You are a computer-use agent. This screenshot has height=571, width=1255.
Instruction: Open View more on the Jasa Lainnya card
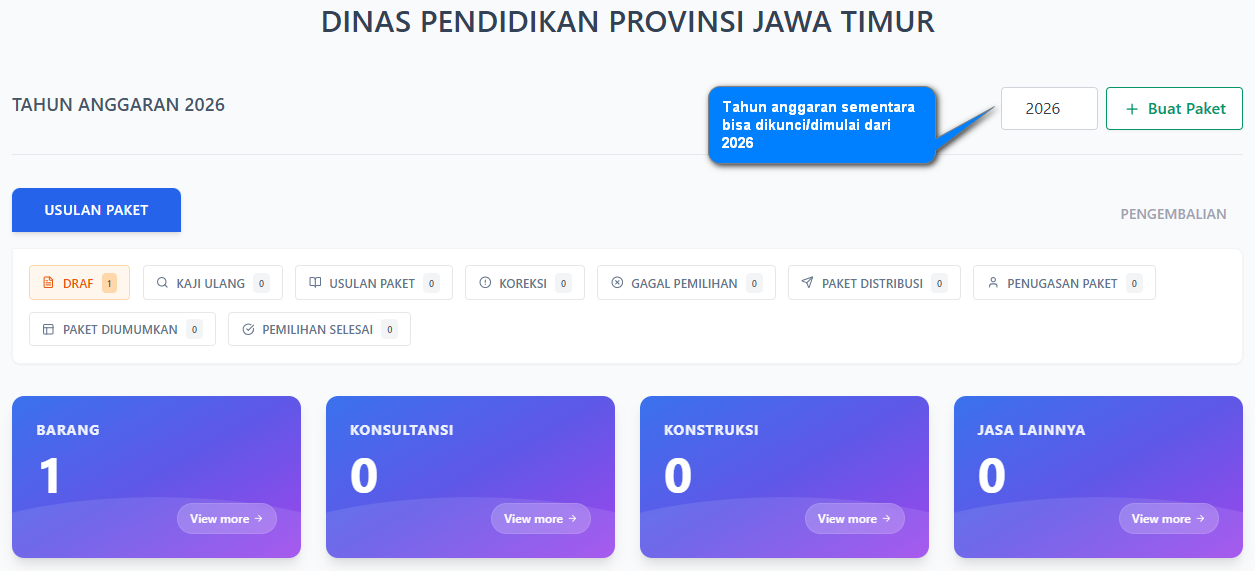[x=1169, y=519]
